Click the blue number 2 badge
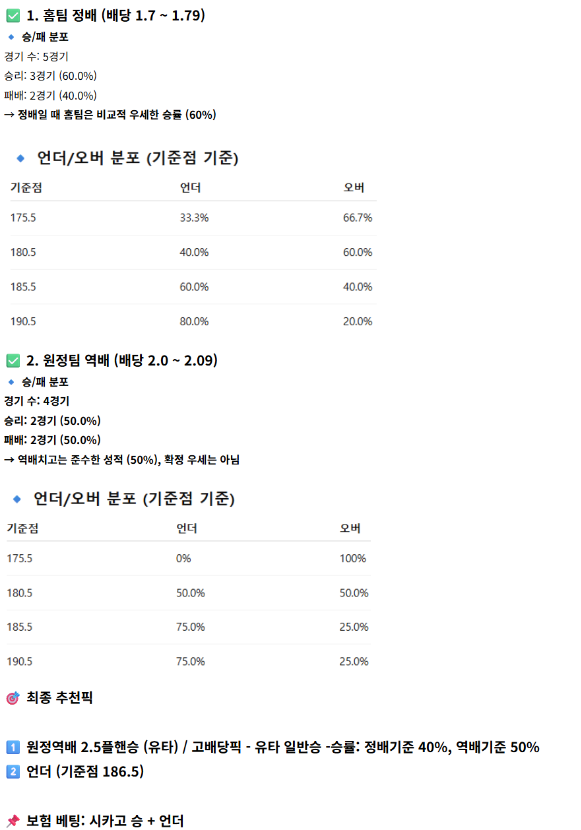Viewport: 581px width, 830px height. tap(13, 772)
